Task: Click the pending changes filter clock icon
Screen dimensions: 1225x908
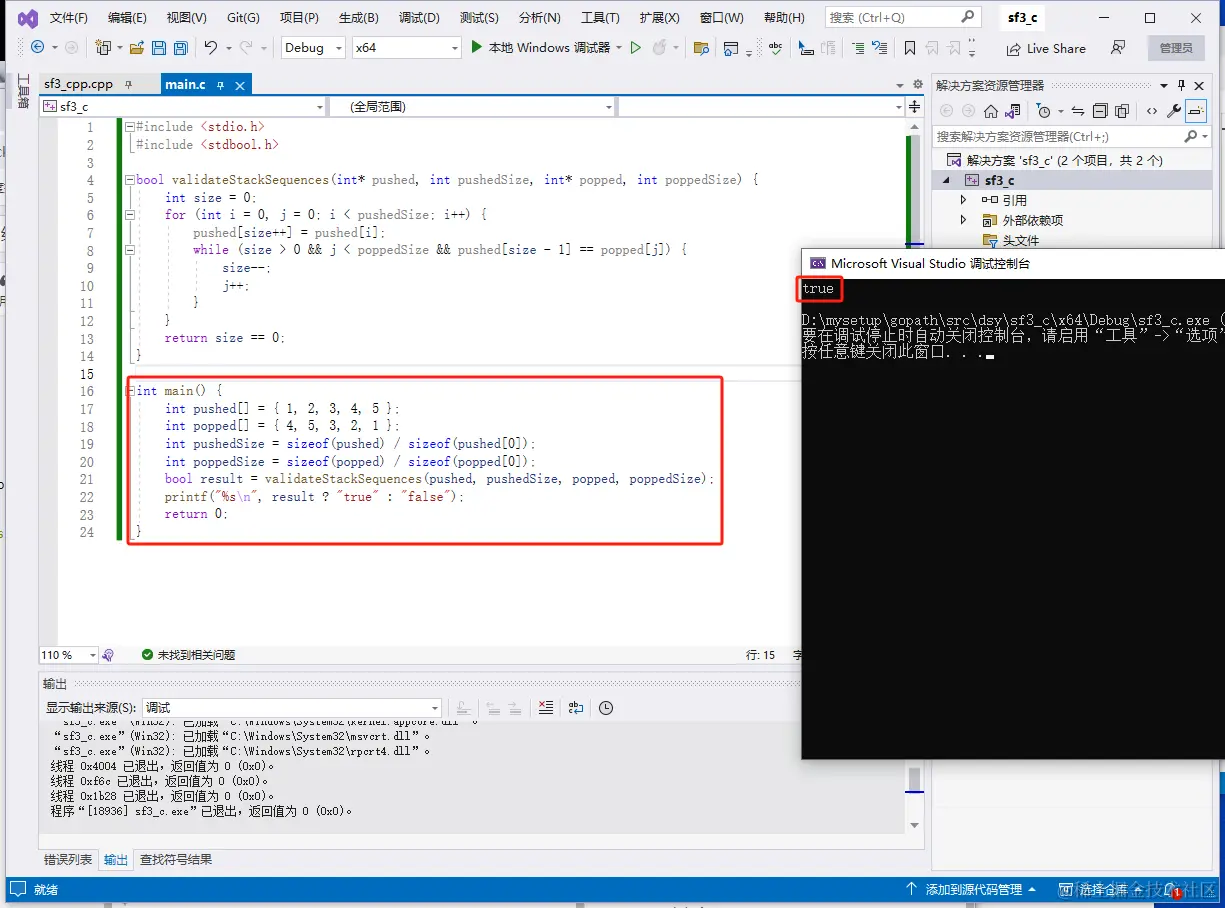Action: [1043, 111]
